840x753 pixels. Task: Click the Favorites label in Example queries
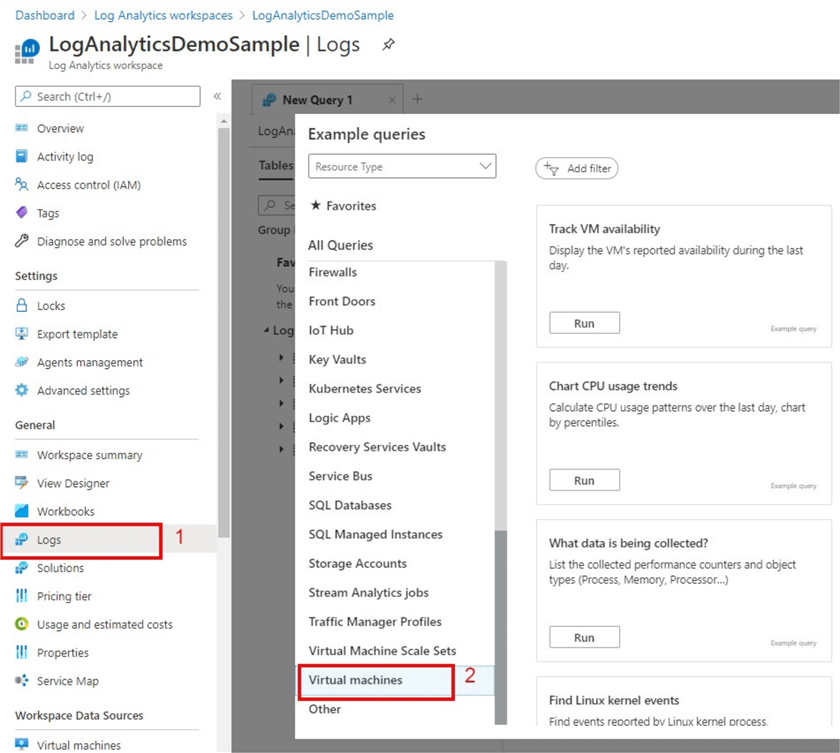point(351,206)
